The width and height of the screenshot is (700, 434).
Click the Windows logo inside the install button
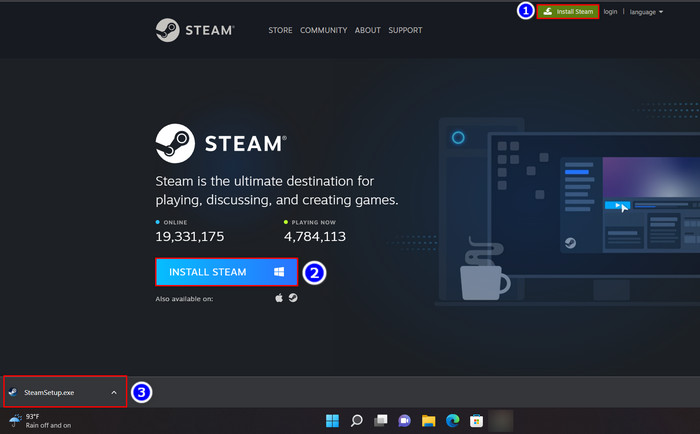tap(279, 272)
